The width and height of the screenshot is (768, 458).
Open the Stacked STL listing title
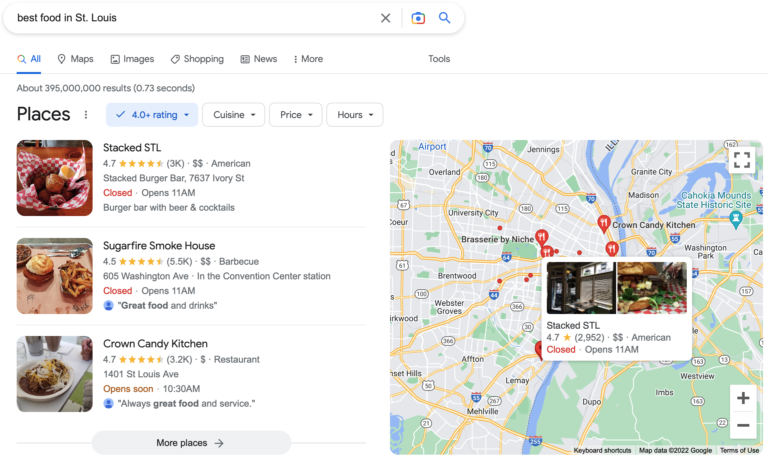132,147
